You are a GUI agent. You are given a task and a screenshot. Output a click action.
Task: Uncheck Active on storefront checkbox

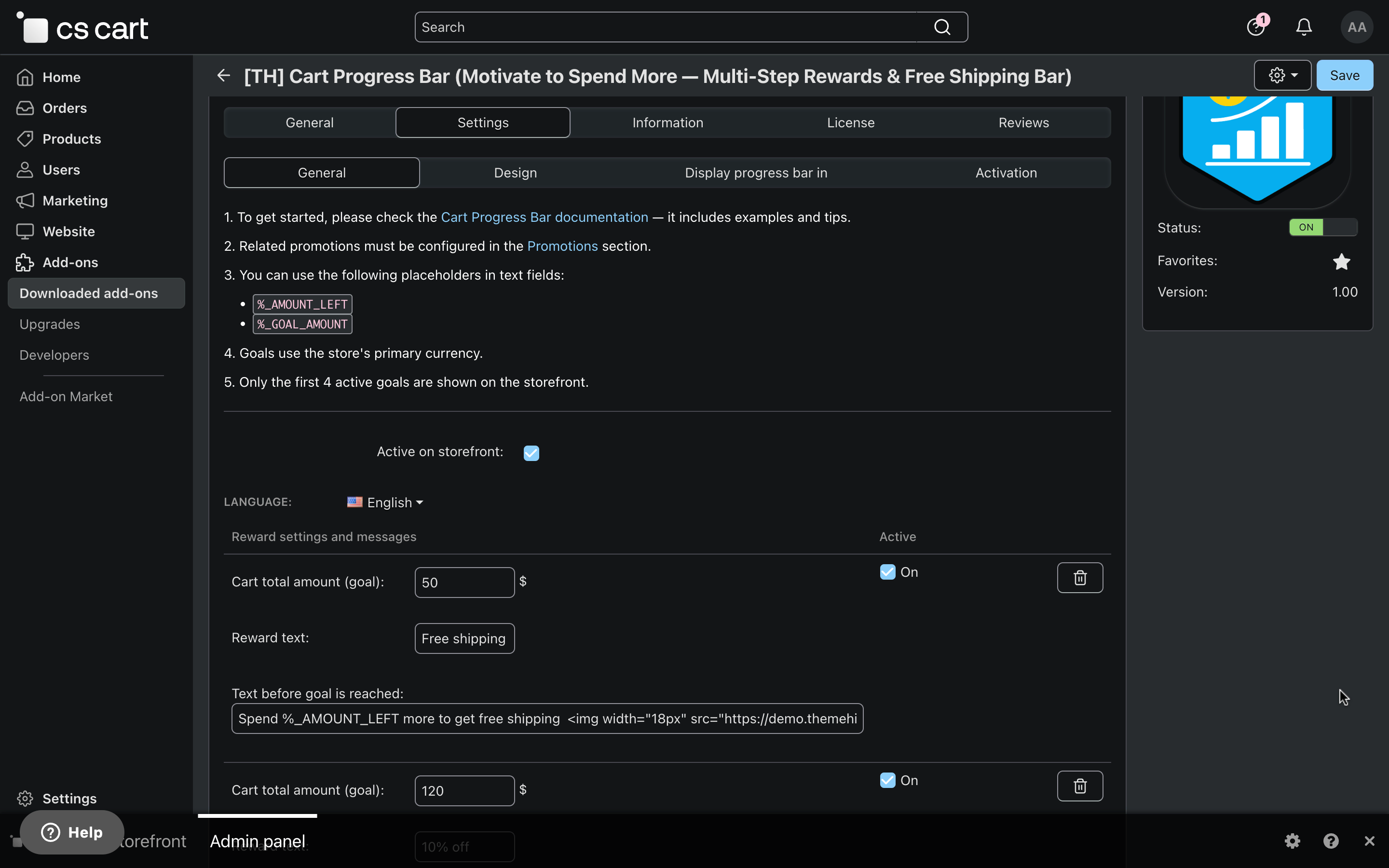tap(531, 453)
